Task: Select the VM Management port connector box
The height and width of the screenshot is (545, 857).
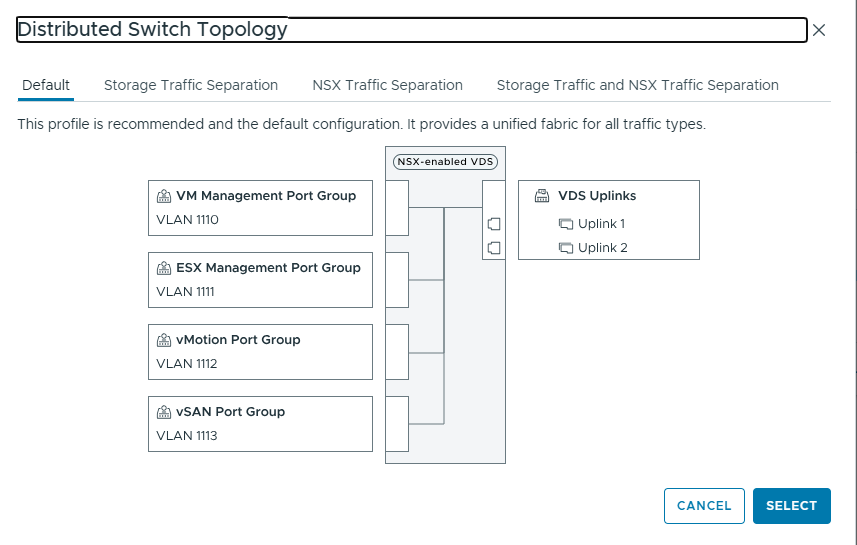Action: (397, 208)
